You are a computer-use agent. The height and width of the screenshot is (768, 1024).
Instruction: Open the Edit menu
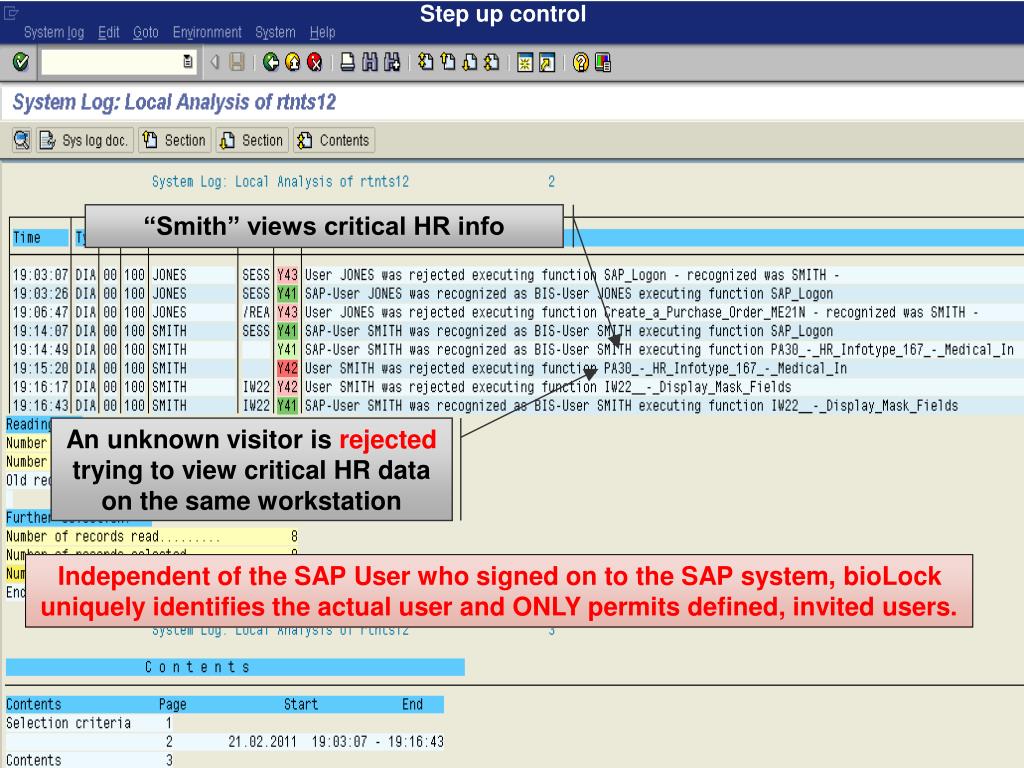(x=108, y=32)
